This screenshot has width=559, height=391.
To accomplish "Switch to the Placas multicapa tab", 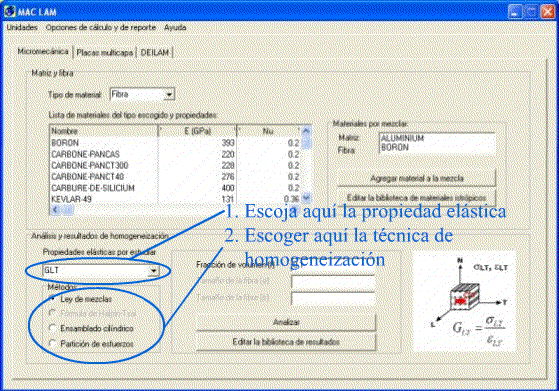I will tap(104, 52).
